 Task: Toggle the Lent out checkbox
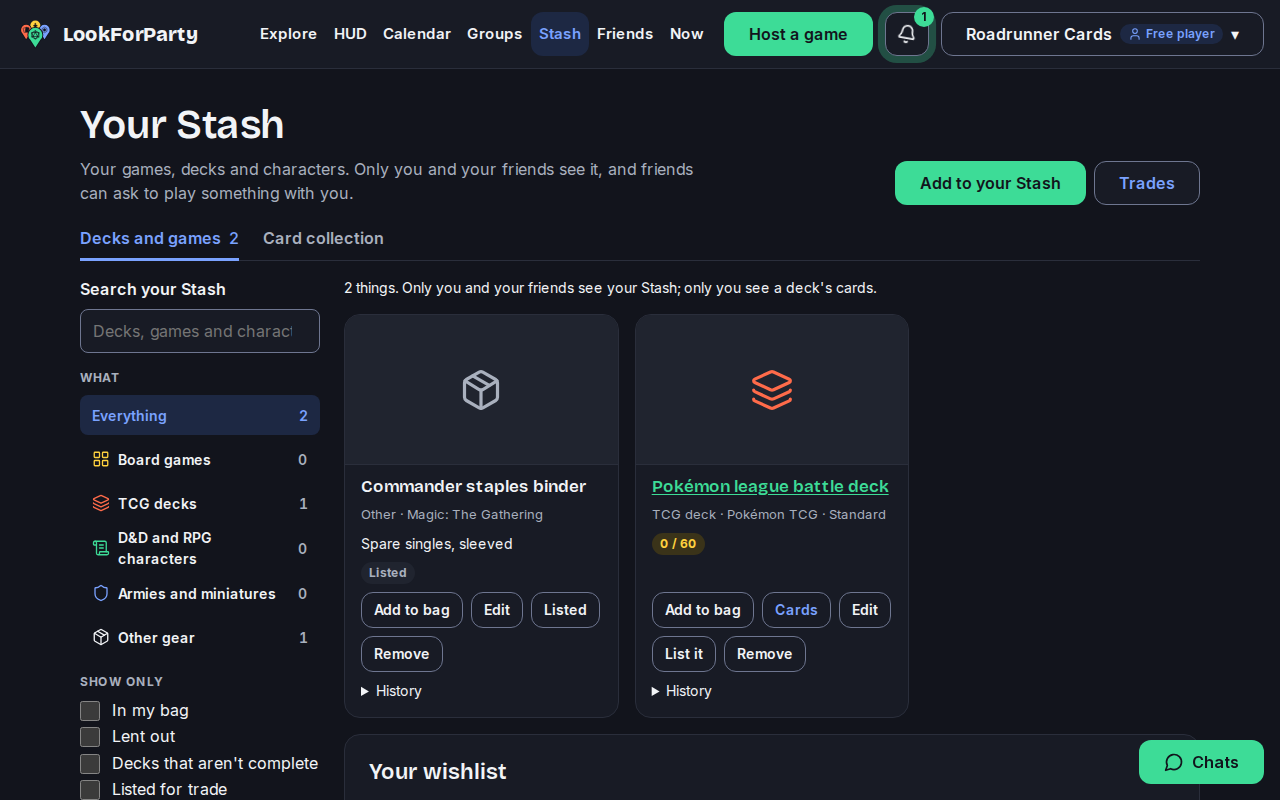[x=90, y=737]
